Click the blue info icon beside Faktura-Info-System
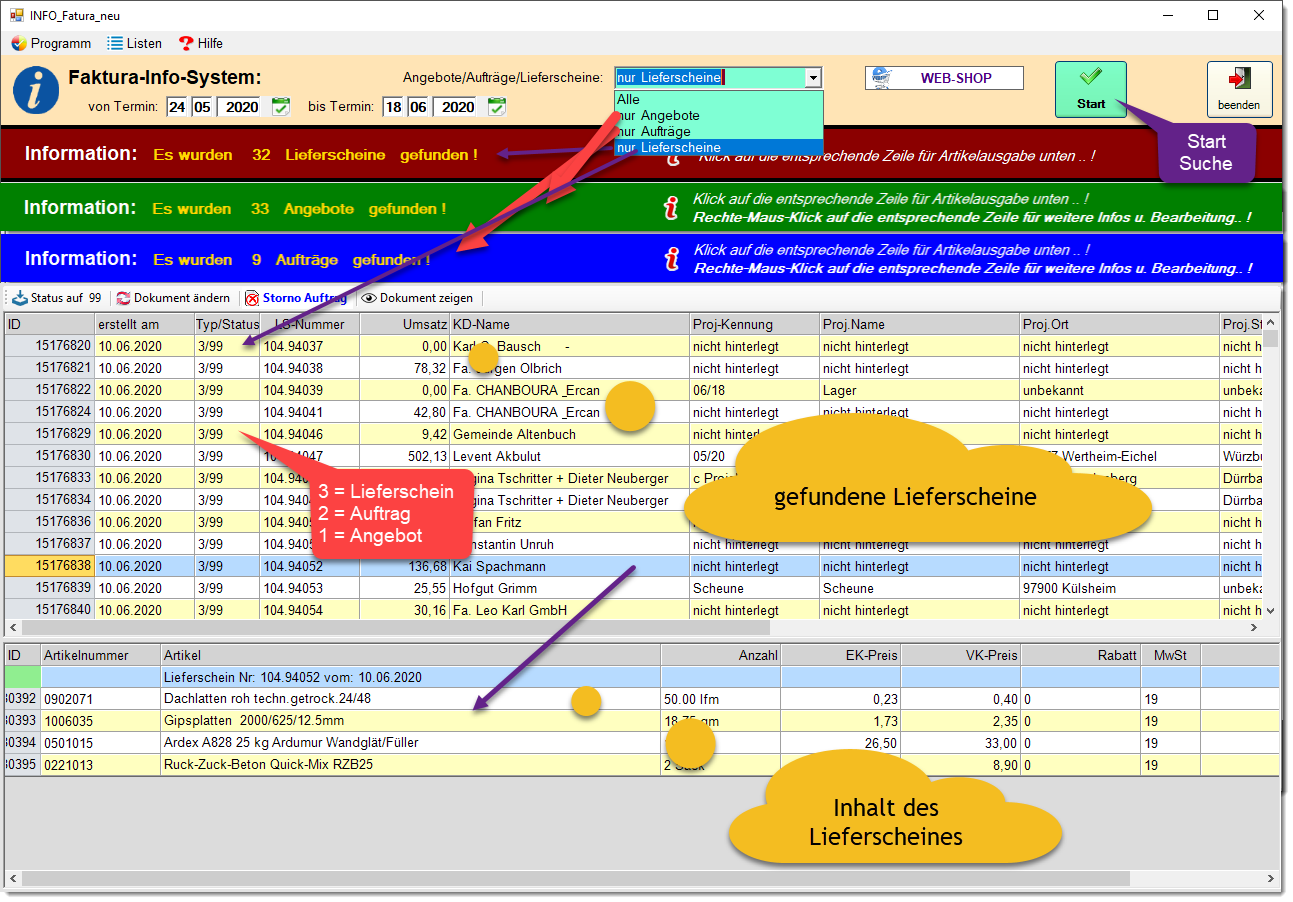Image resolution: width=1293 pixels, height=902 pixels. click(x=36, y=90)
